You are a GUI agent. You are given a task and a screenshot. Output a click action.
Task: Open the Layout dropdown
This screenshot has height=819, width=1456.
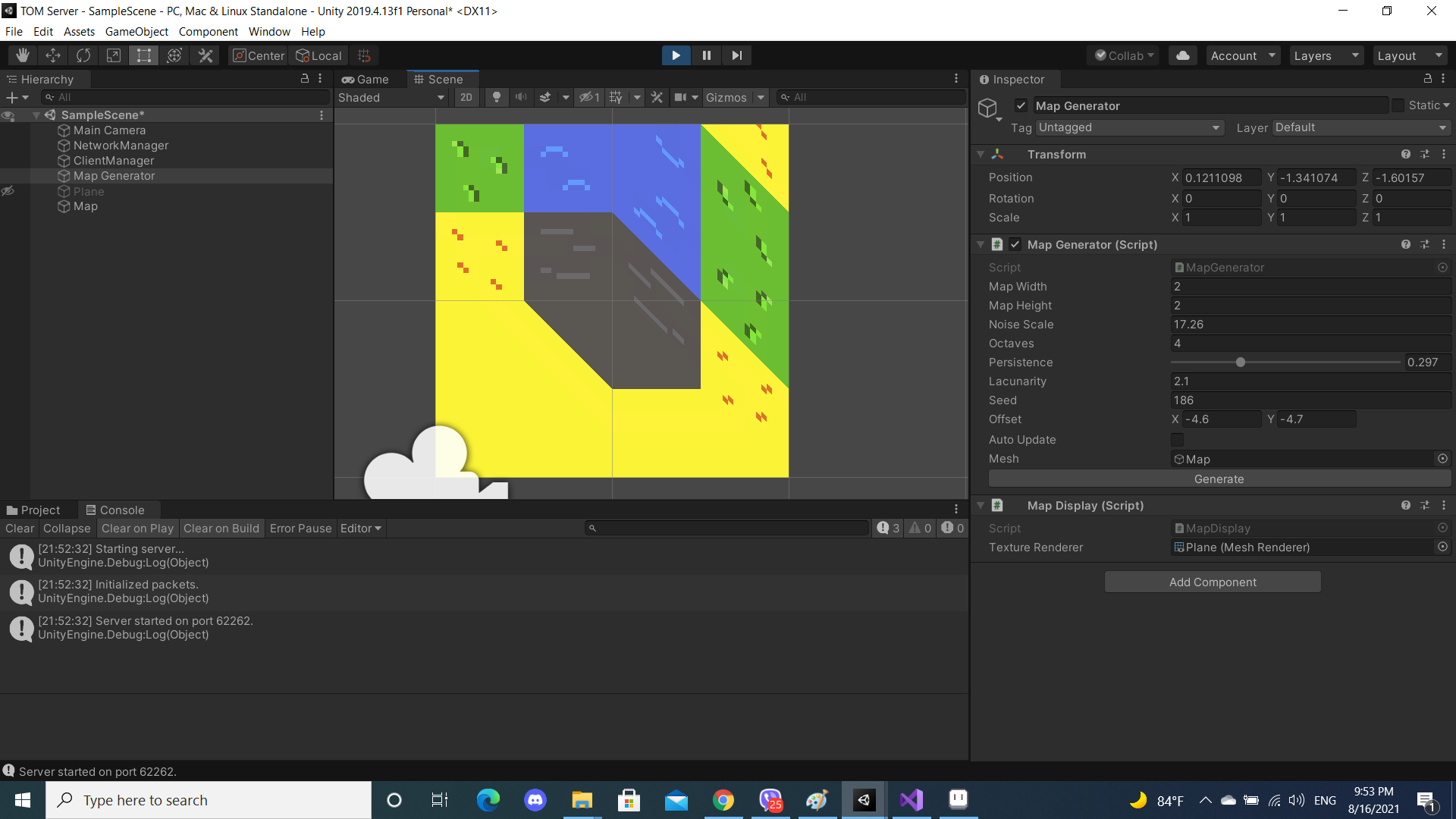(1409, 55)
